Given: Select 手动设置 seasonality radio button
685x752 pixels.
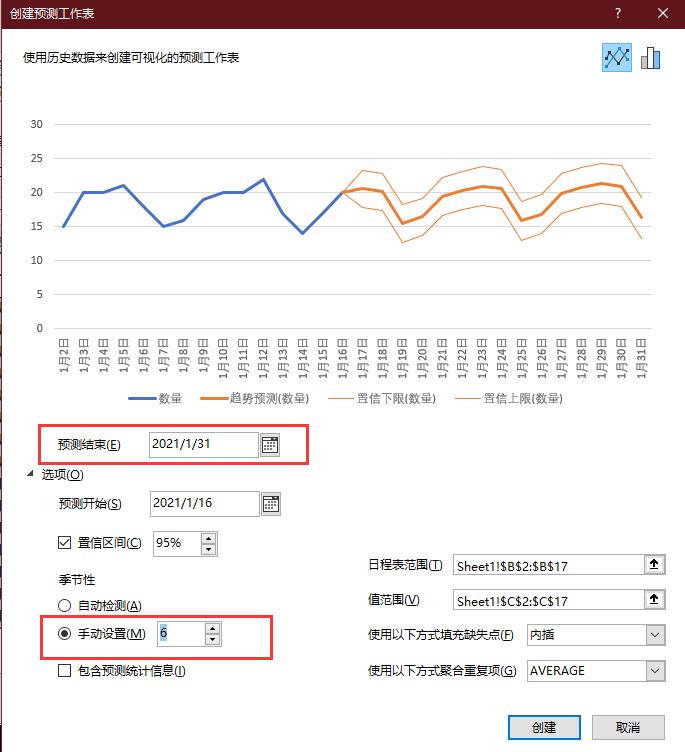Looking at the screenshot, I should click(64, 634).
